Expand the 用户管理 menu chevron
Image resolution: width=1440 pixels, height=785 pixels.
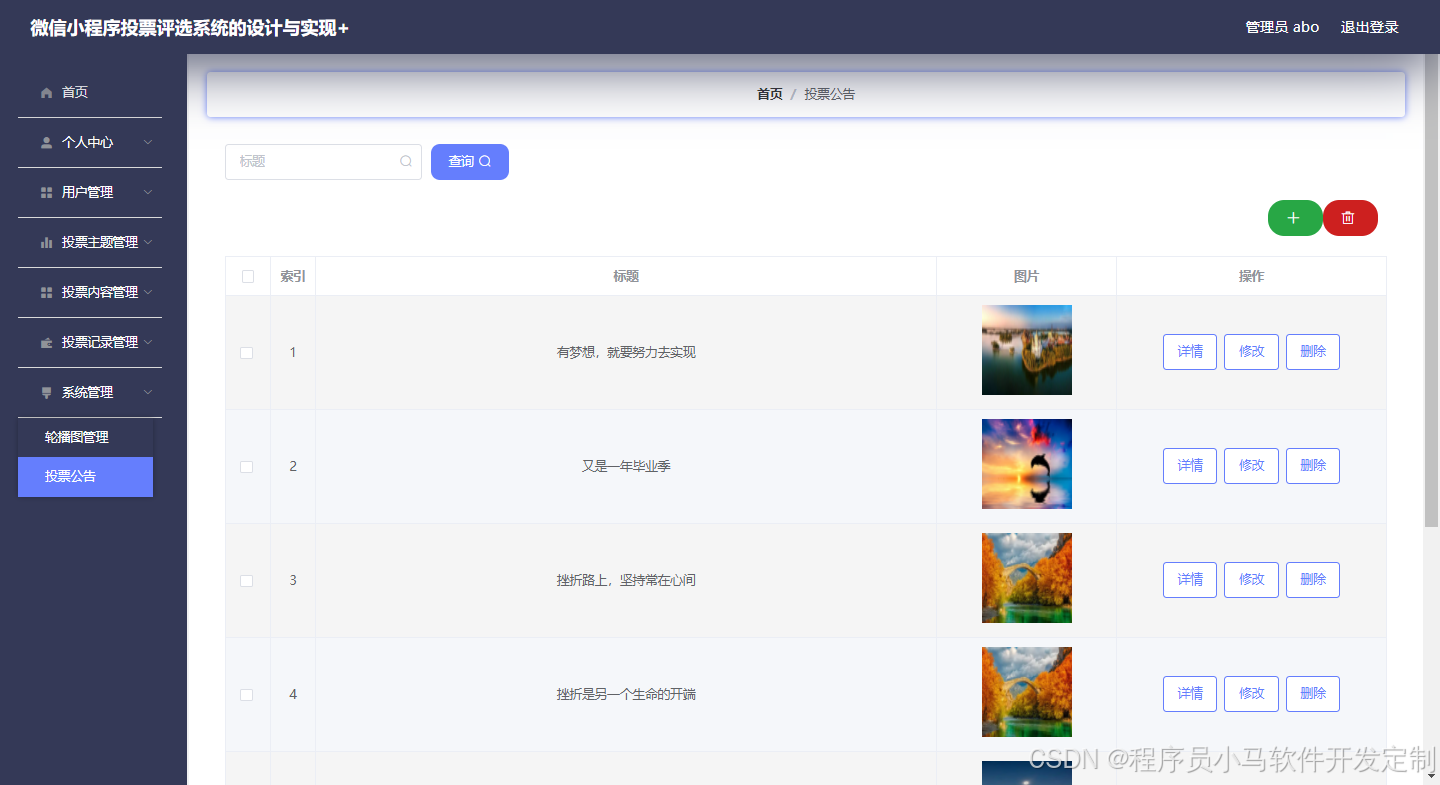[x=148, y=192]
